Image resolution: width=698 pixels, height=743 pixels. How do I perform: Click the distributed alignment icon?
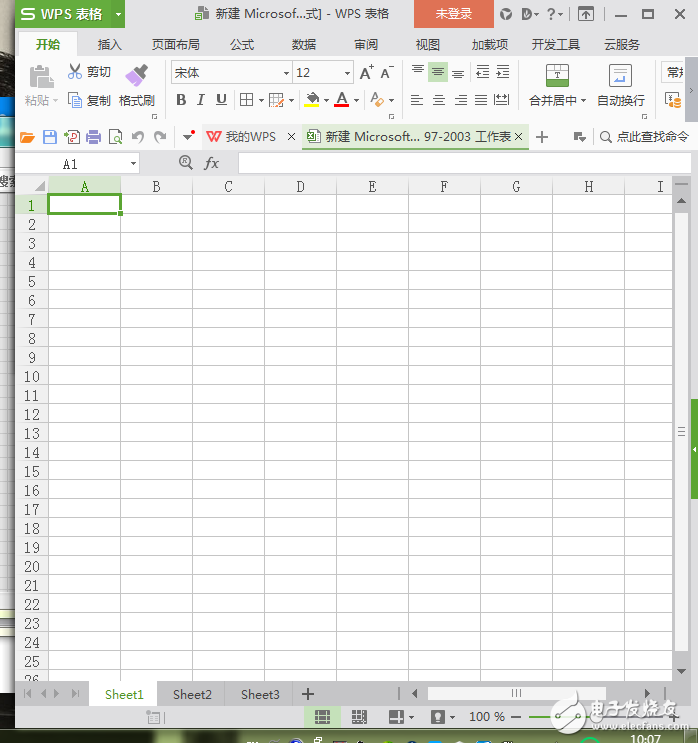[501, 100]
